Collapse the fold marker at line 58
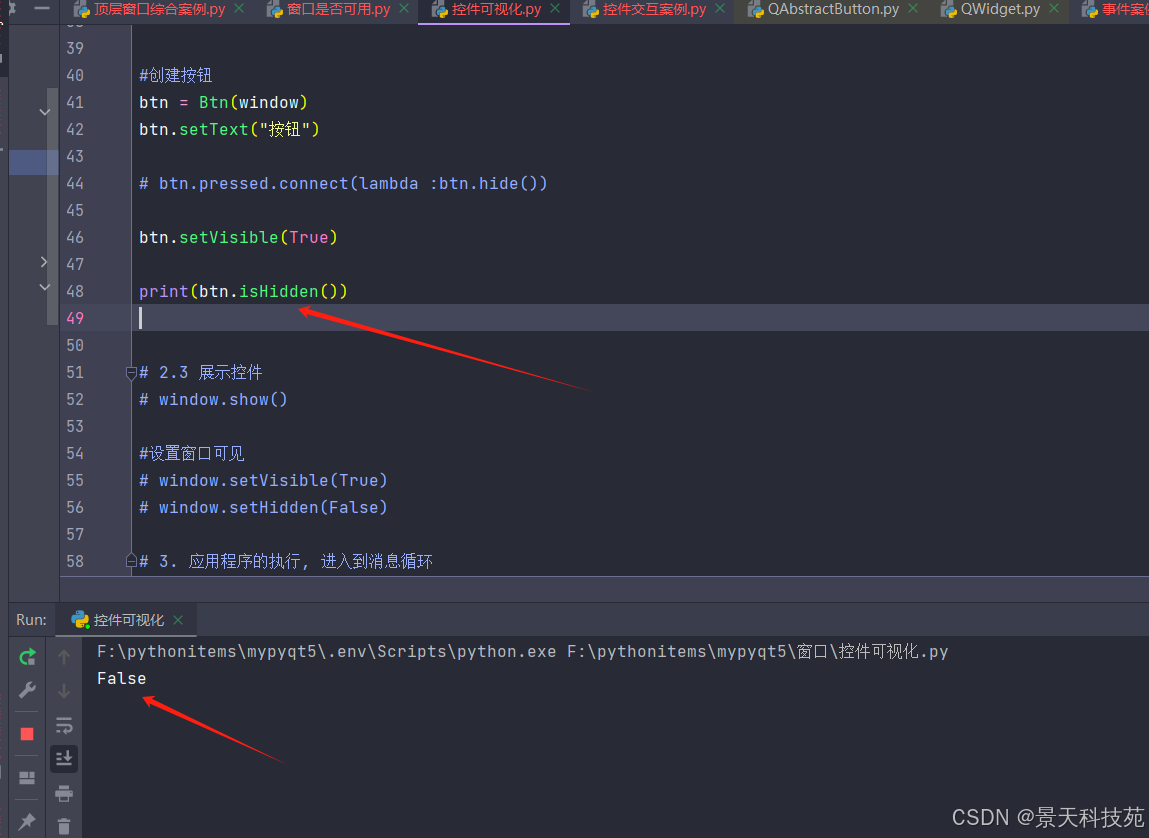 point(131,561)
